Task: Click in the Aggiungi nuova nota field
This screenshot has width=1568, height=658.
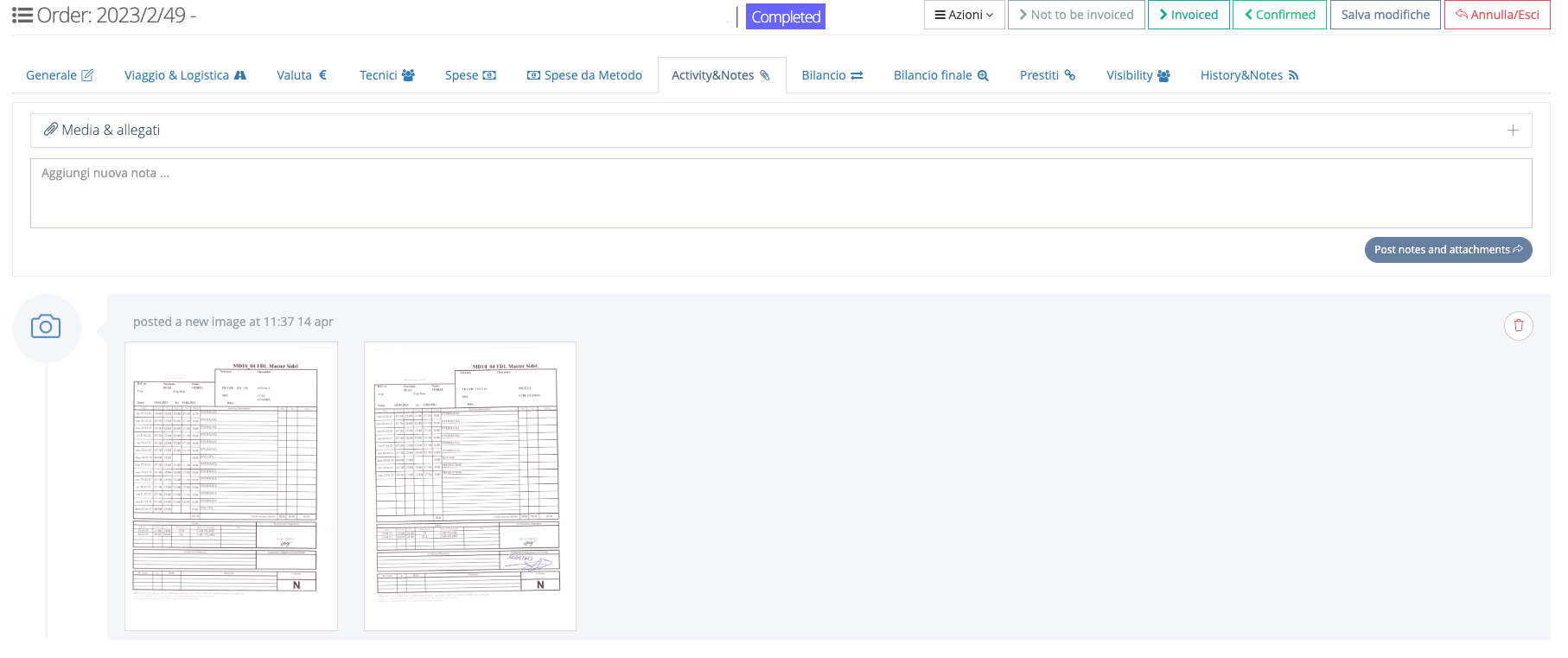Action: pos(781,193)
